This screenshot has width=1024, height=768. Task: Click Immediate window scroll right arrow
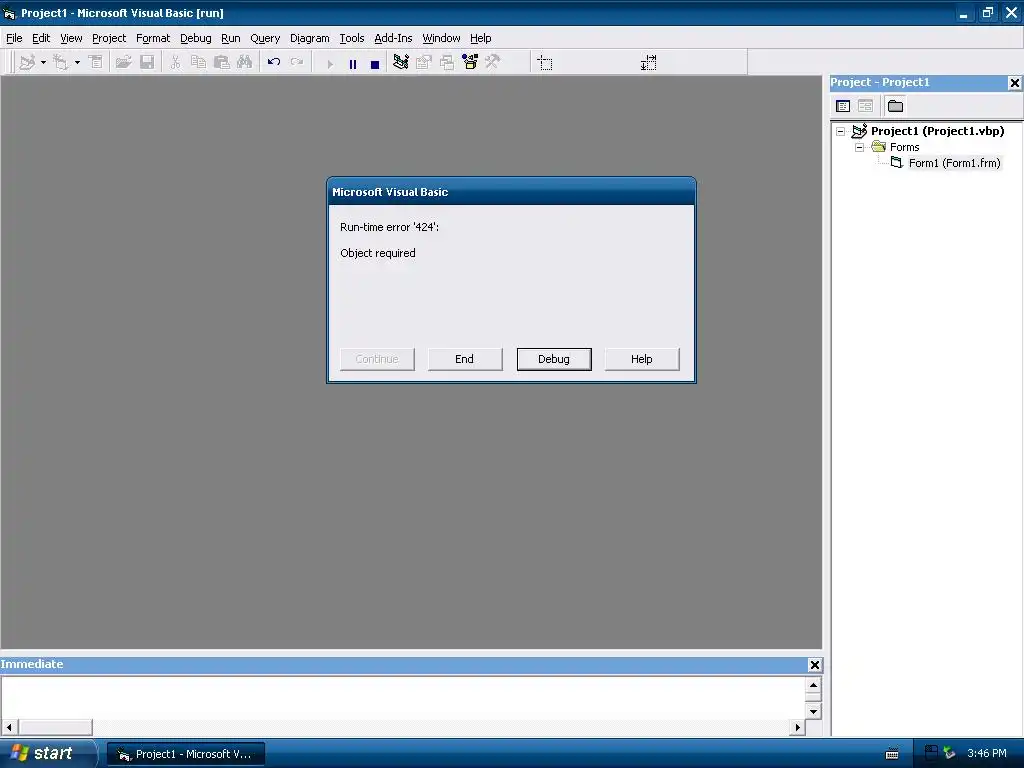click(x=797, y=727)
